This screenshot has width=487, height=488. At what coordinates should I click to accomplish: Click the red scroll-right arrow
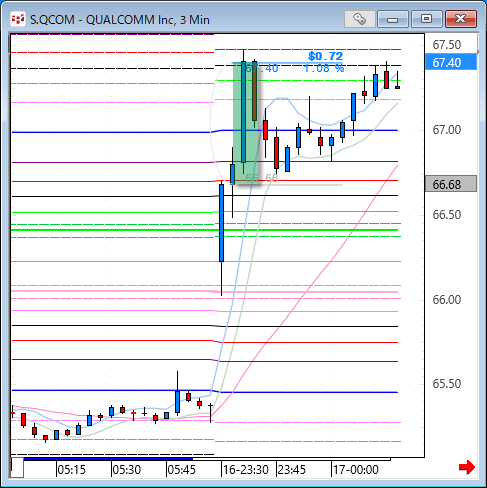pyautogui.click(x=467, y=467)
